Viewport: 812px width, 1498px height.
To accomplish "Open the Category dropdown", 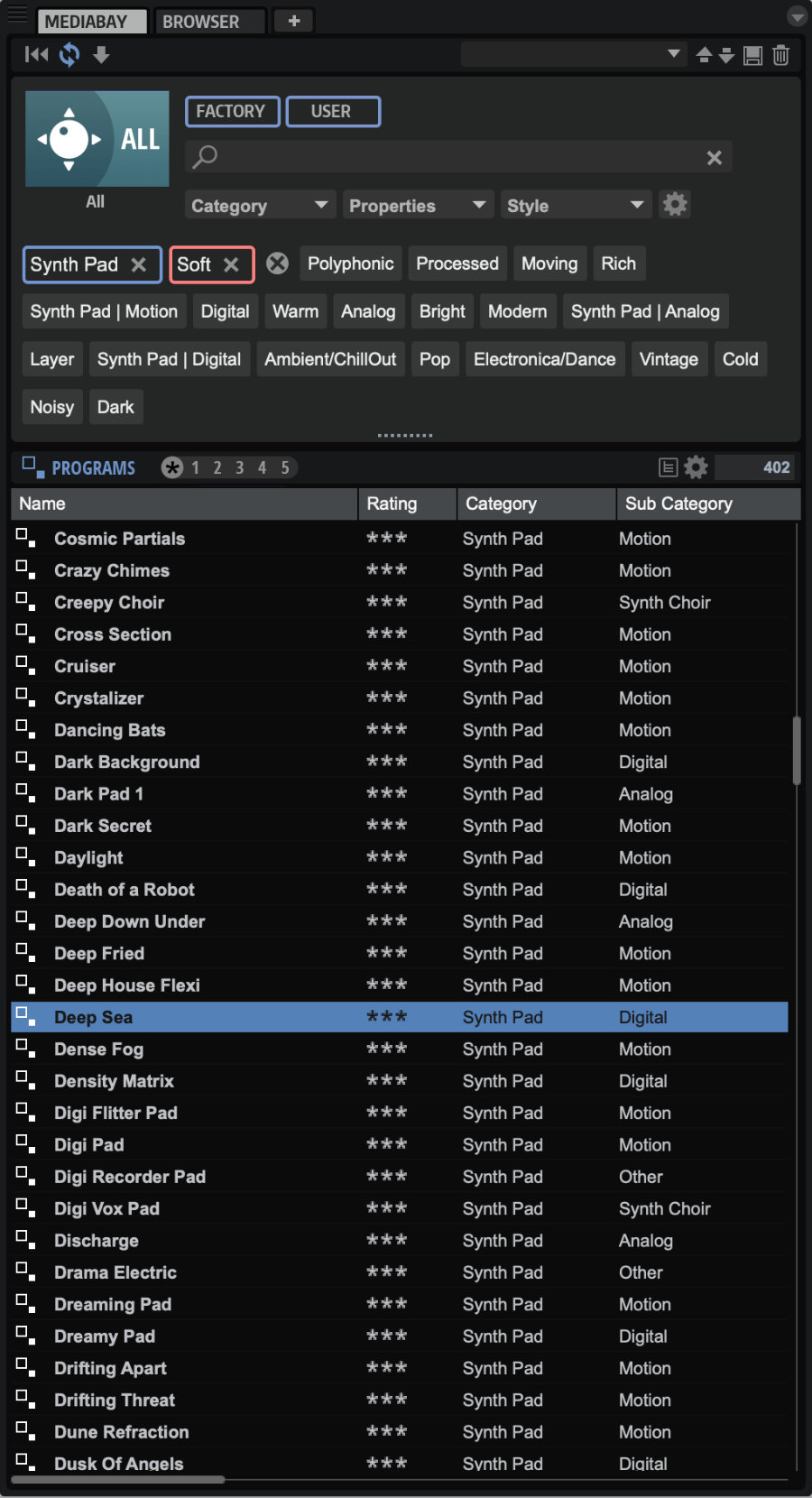I will (x=260, y=206).
